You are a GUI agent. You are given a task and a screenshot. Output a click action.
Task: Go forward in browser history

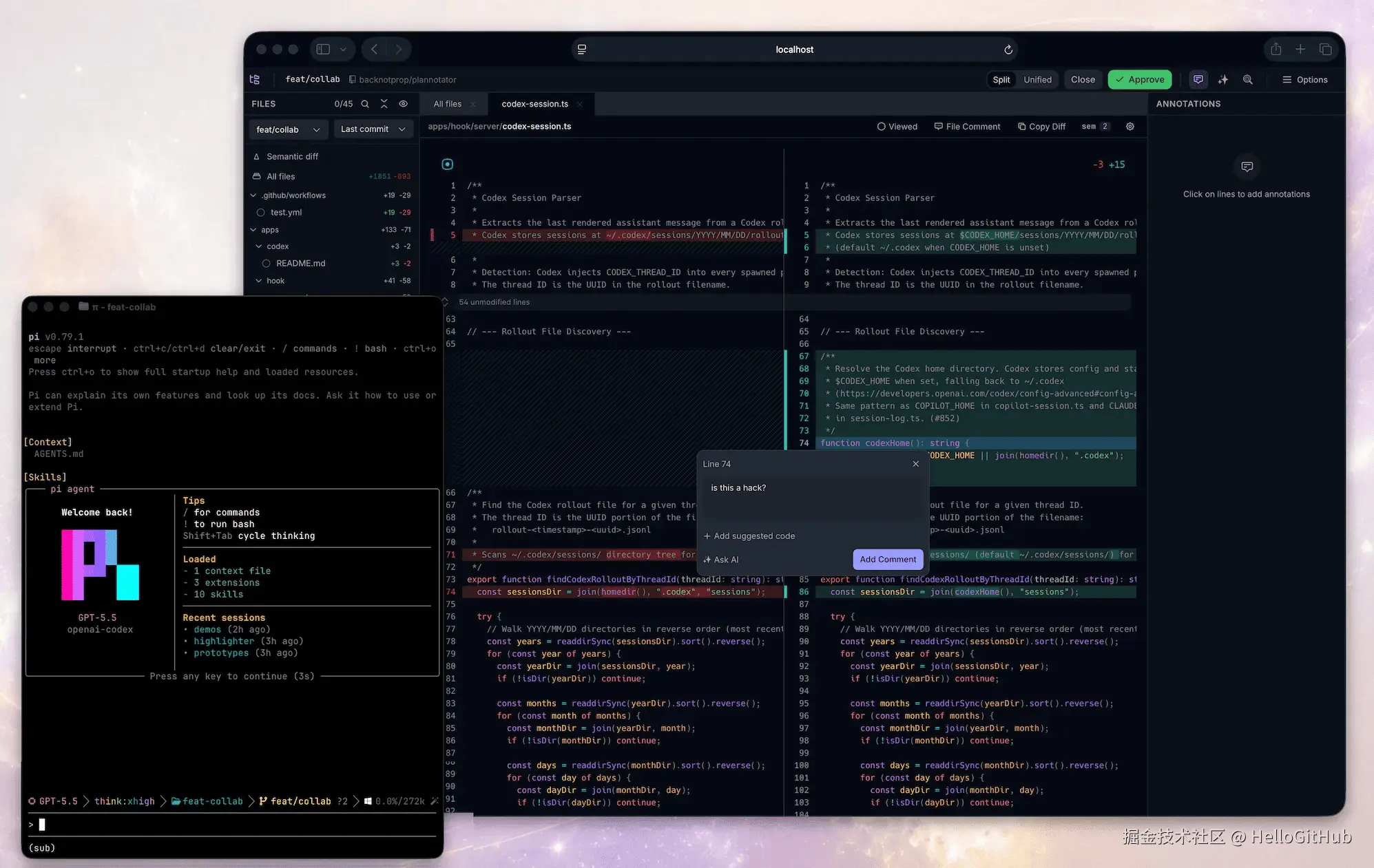click(x=398, y=50)
